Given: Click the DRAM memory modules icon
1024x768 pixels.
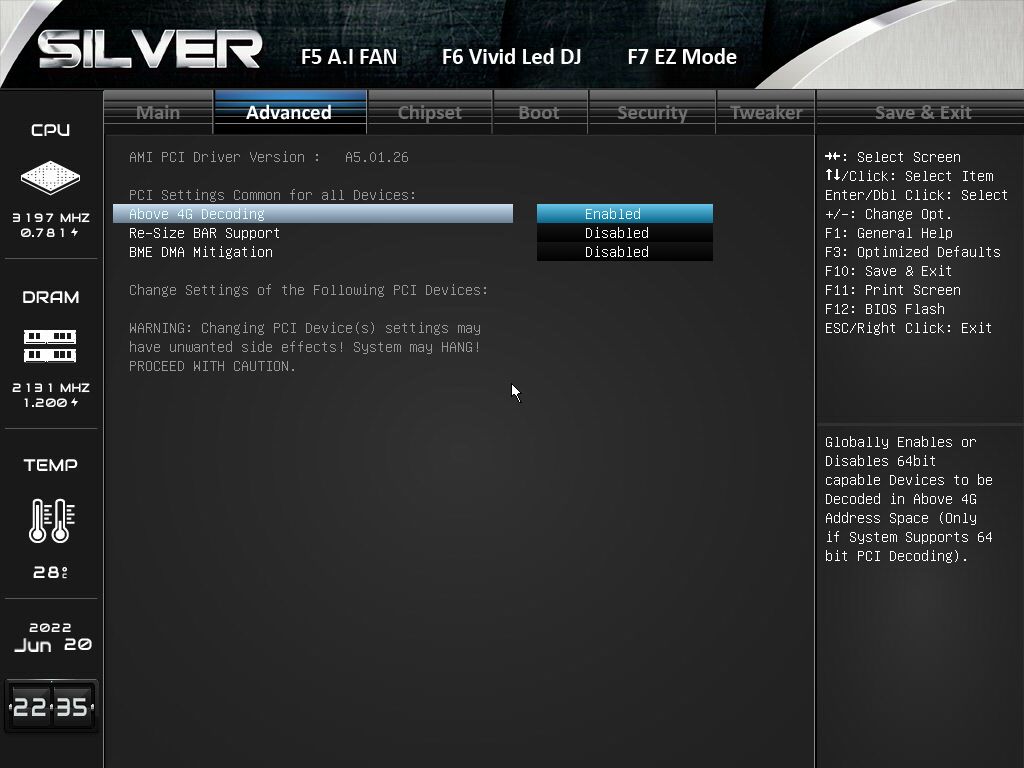Looking at the screenshot, I should pos(50,345).
